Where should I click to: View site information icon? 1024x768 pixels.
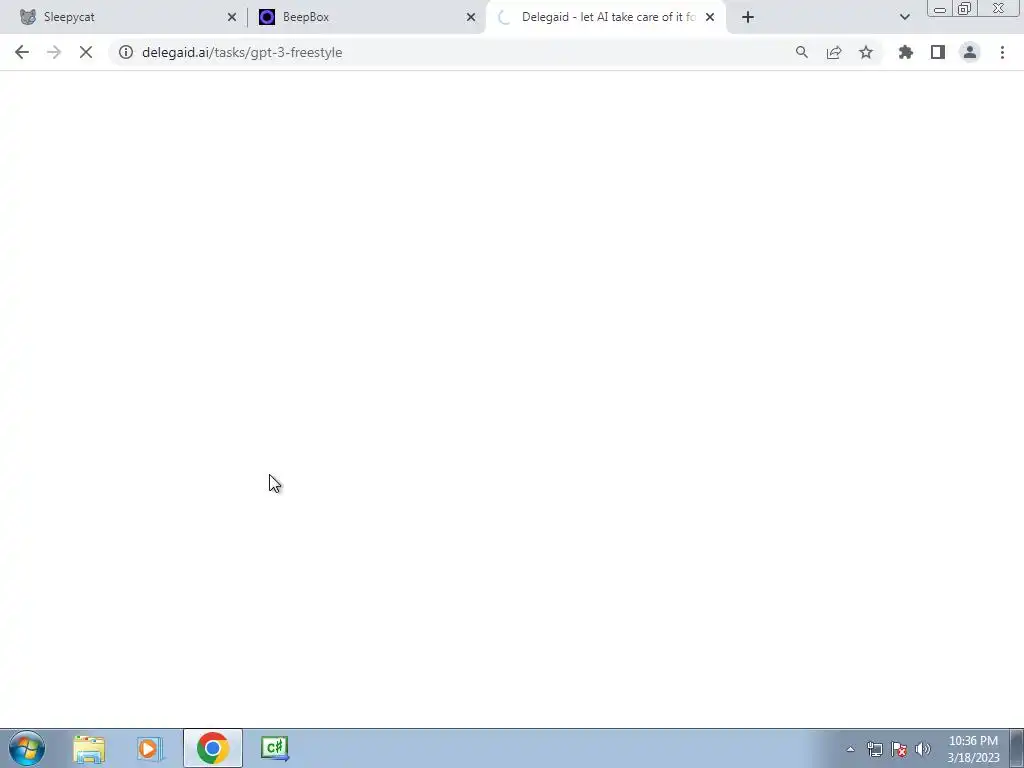(x=125, y=52)
